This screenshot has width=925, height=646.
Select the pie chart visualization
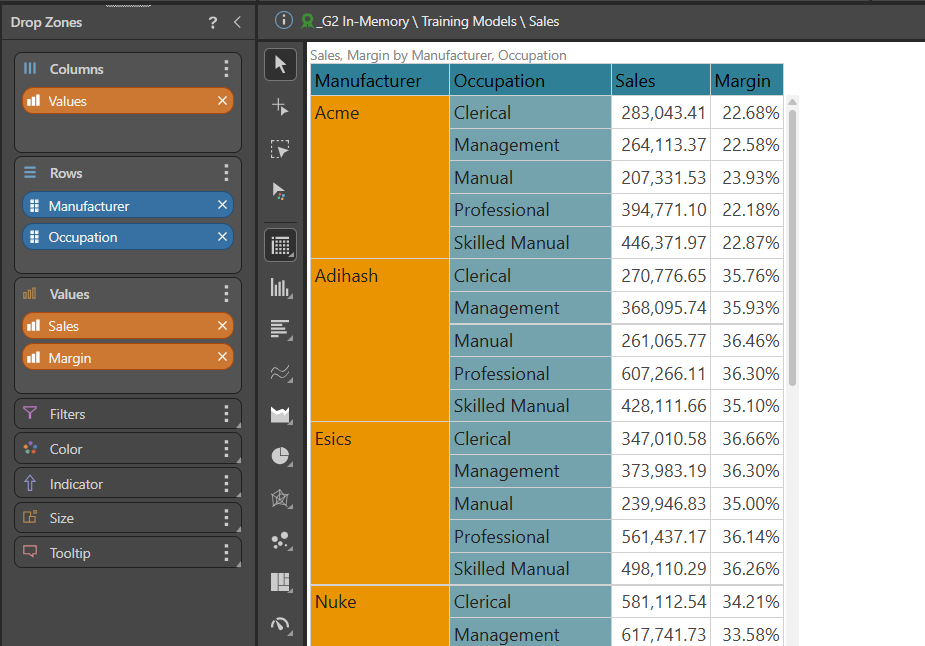[280, 456]
